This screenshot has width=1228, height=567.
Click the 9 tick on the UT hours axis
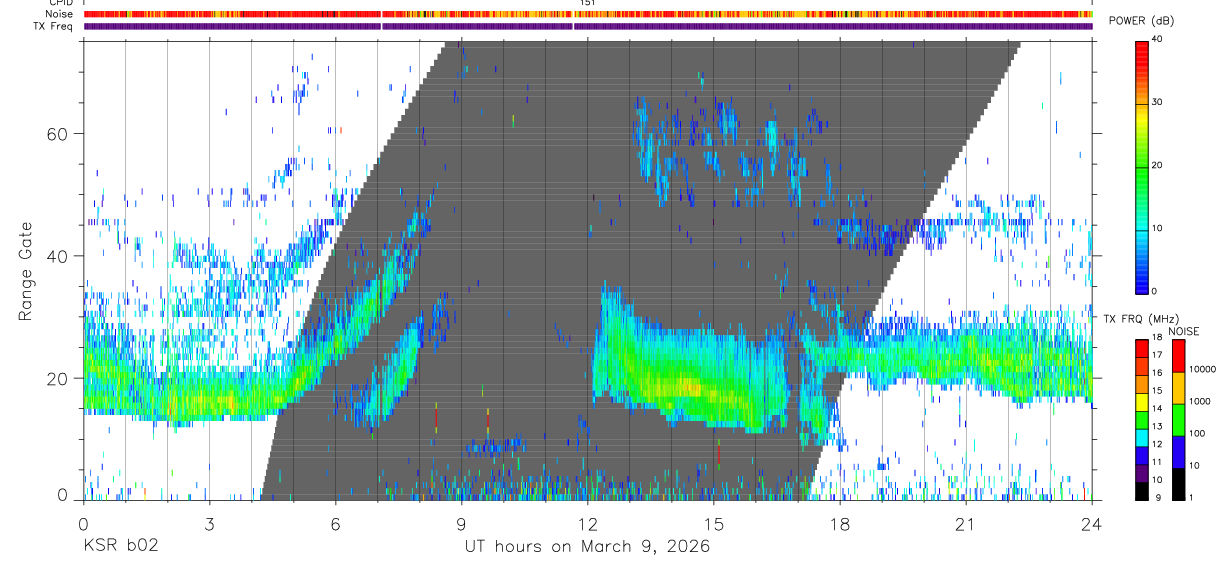[x=461, y=523]
